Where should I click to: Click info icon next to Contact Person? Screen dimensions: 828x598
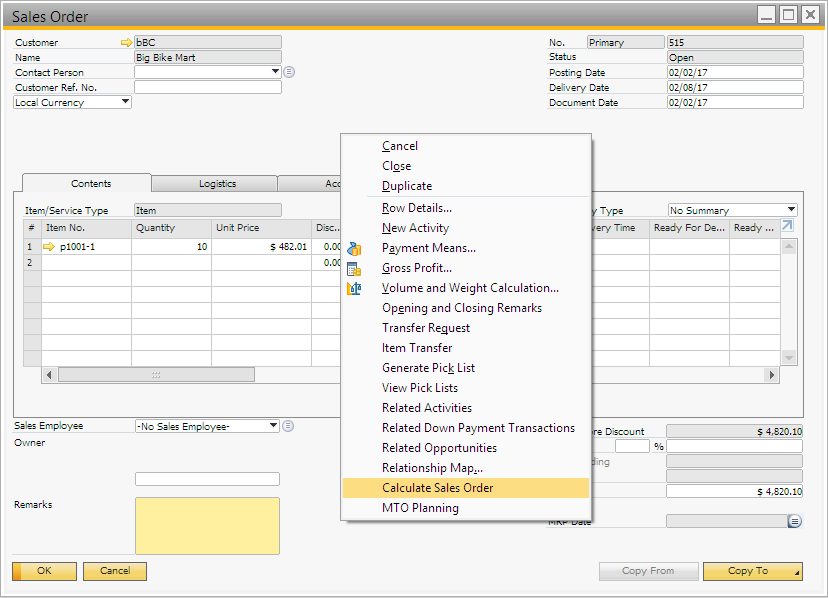(289, 72)
